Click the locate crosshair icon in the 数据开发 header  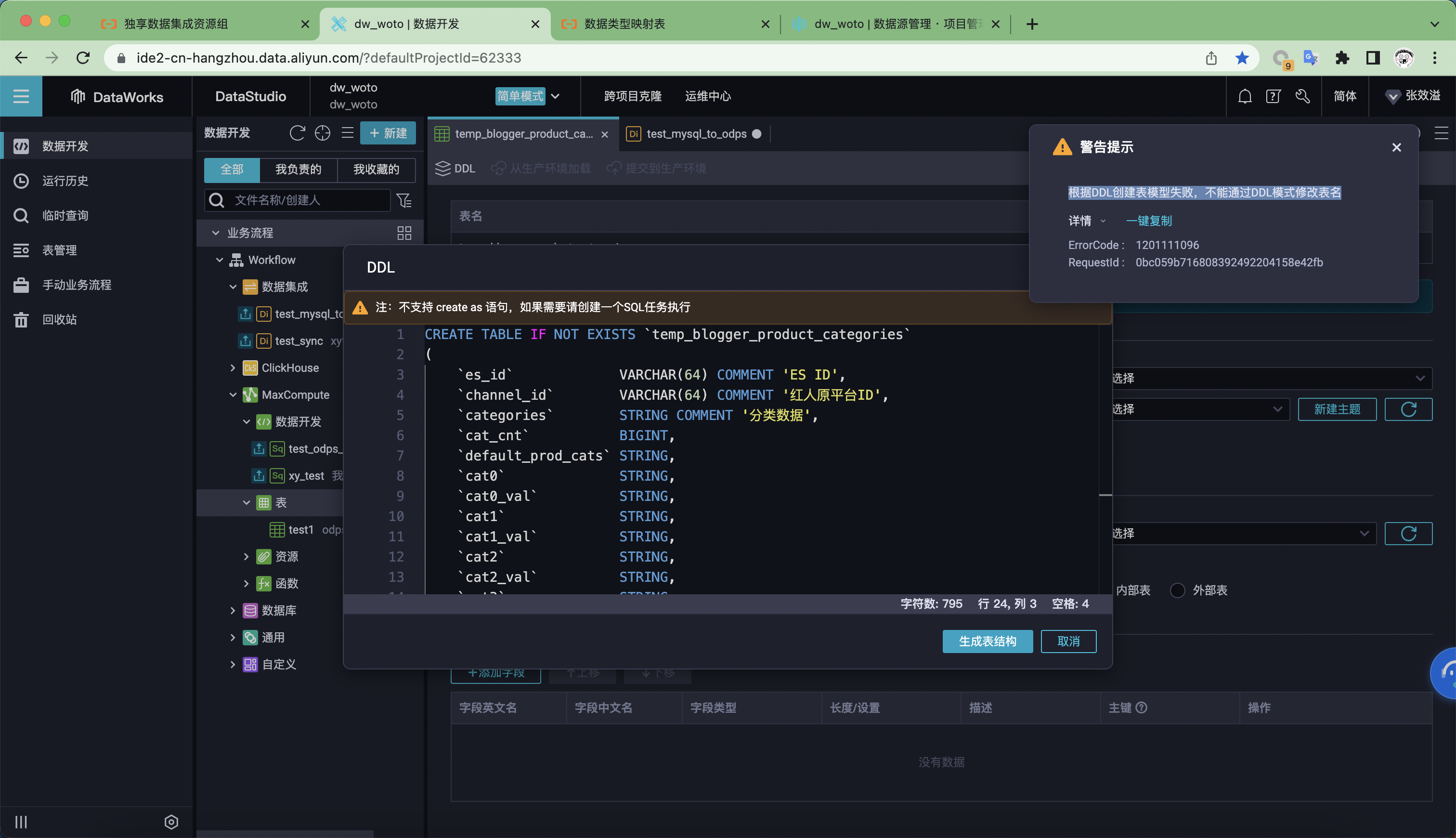322,133
